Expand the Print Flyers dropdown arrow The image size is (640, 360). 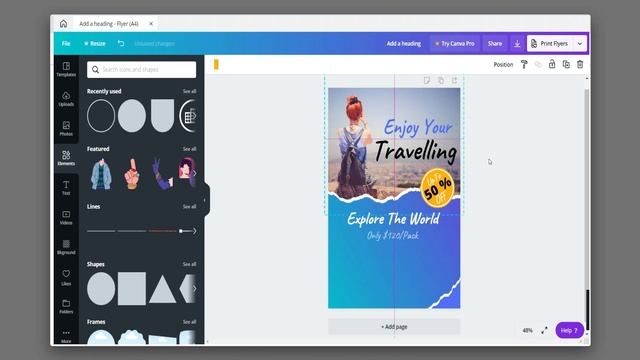[580, 44]
